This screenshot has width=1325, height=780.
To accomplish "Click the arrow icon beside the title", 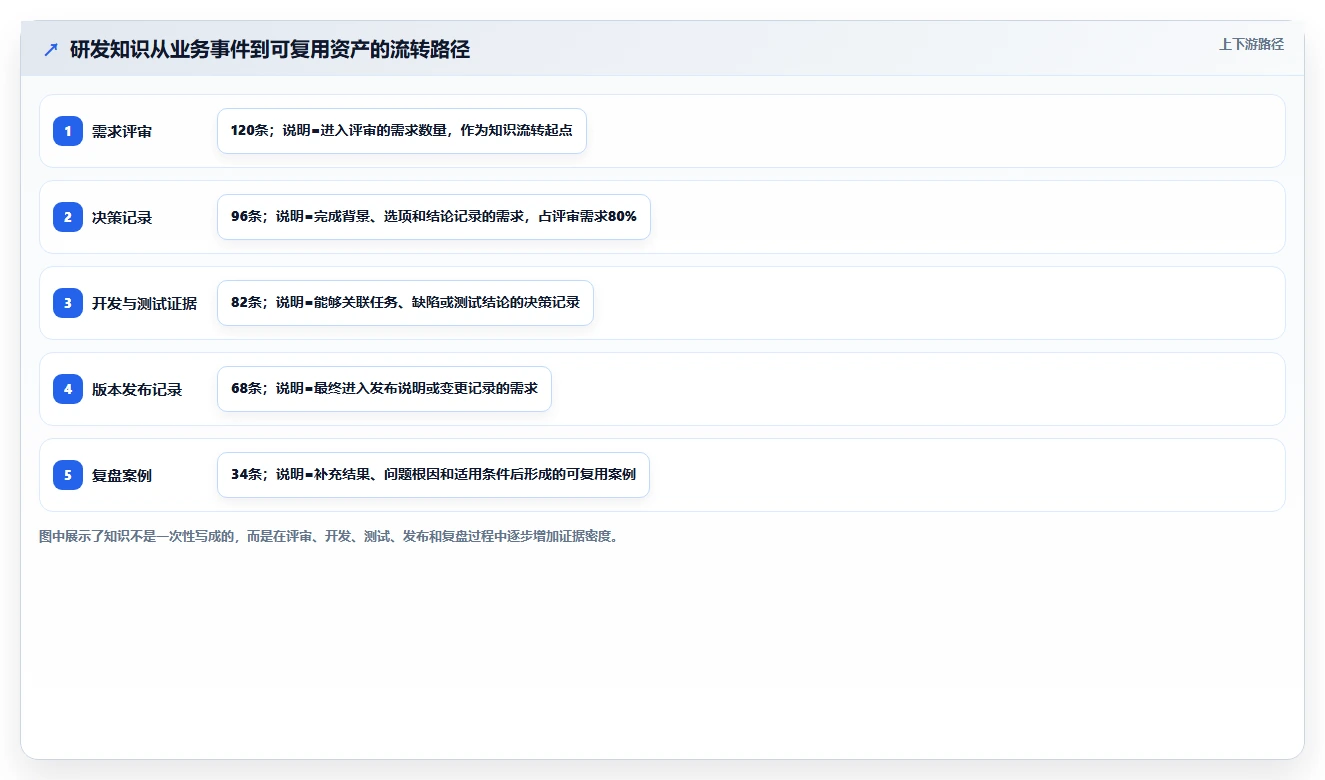I will coord(51,50).
